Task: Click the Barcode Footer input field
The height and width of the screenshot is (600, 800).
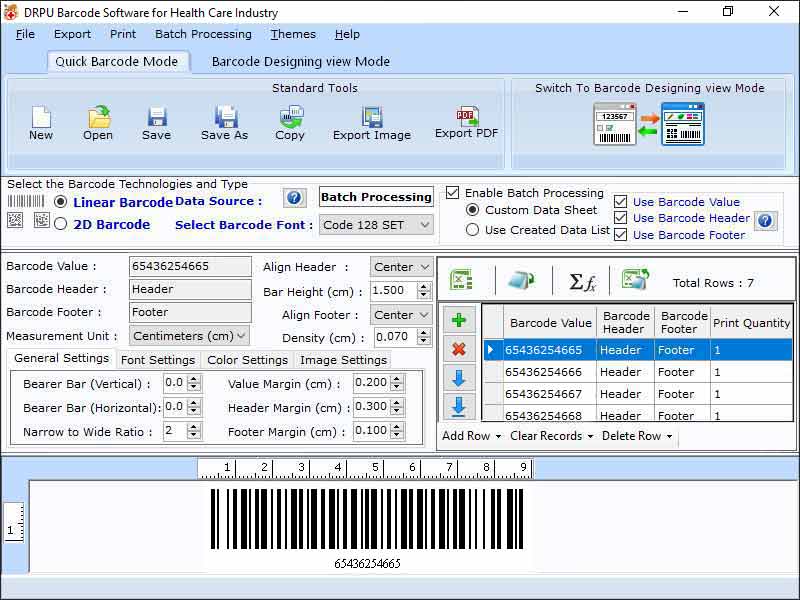Action: point(190,312)
